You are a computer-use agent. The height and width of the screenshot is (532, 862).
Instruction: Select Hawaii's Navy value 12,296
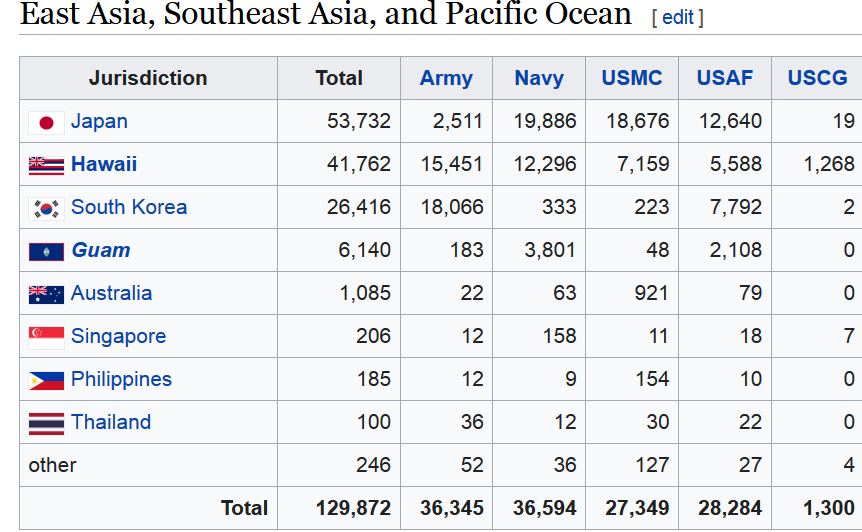[x=545, y=164]
